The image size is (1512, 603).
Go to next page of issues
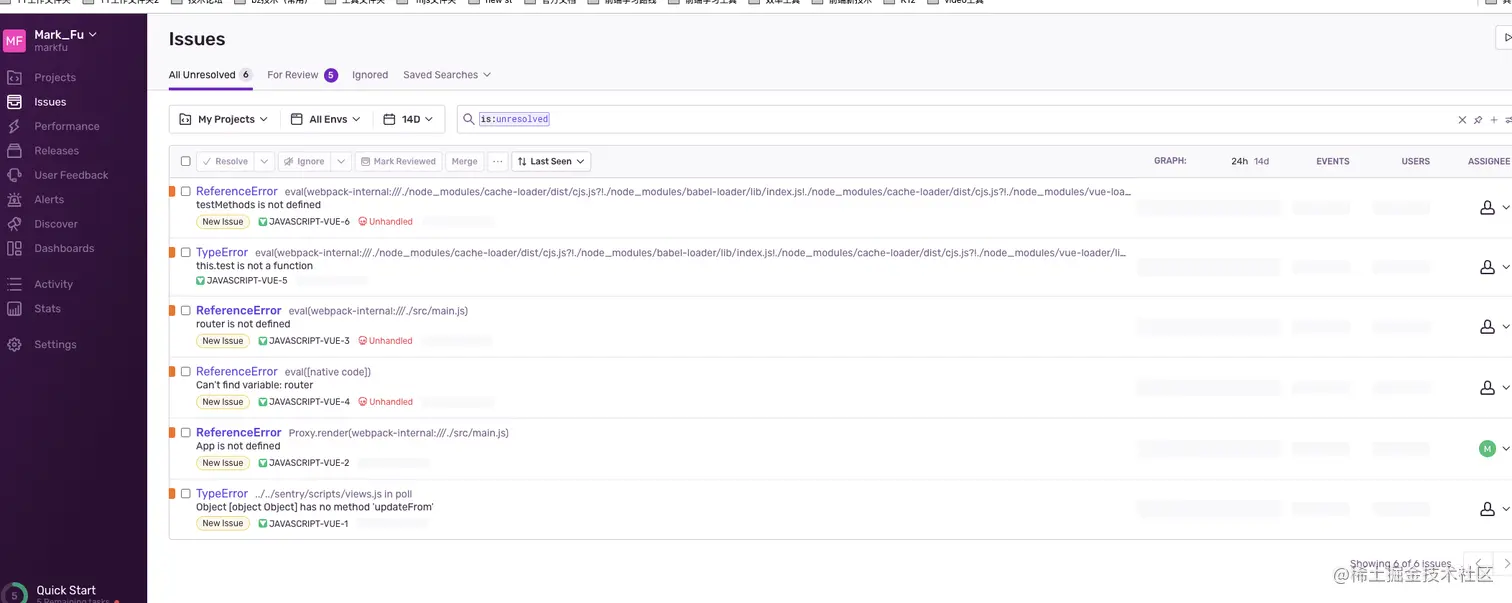coord(1505,564)
